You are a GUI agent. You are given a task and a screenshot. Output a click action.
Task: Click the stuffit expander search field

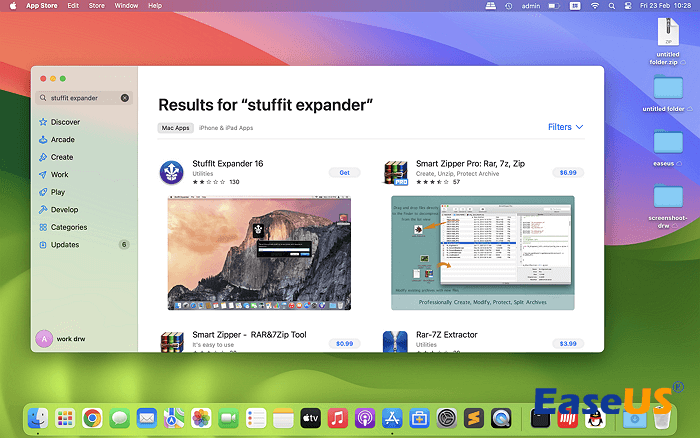point(80,98)
